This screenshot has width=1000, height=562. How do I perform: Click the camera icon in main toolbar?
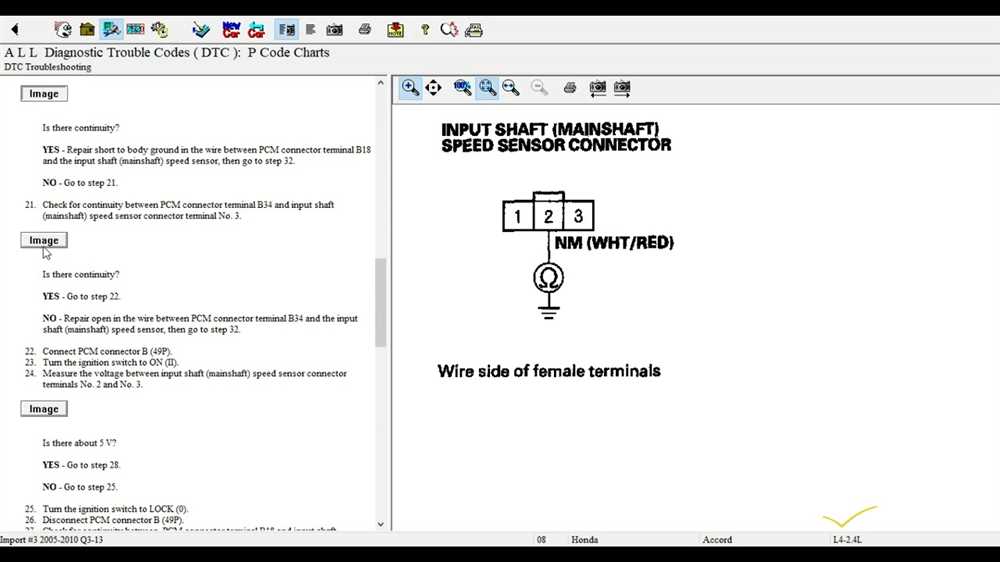[x=334, y=29]
